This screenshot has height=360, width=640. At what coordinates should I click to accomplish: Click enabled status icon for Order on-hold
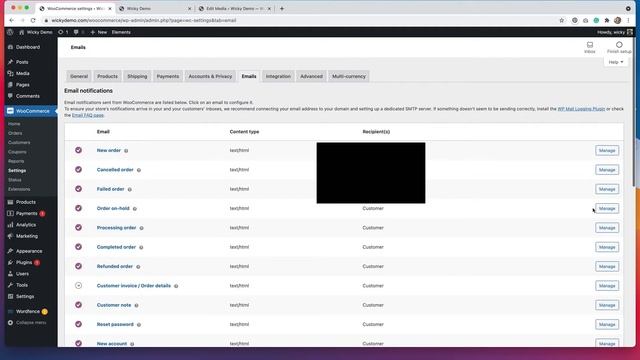pyautogui.click(x=78, y=208)
